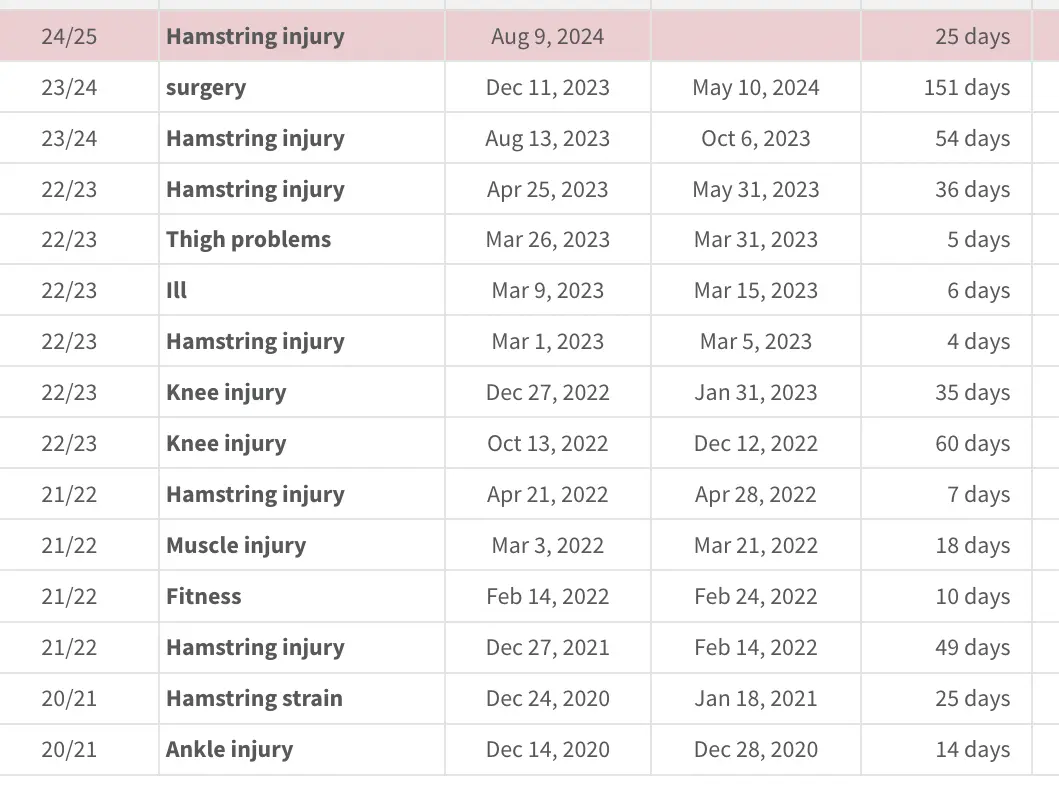The image size is (1059, 785).
Task: Click the Dec 24, 2020 start date
Action: point(548,699)
